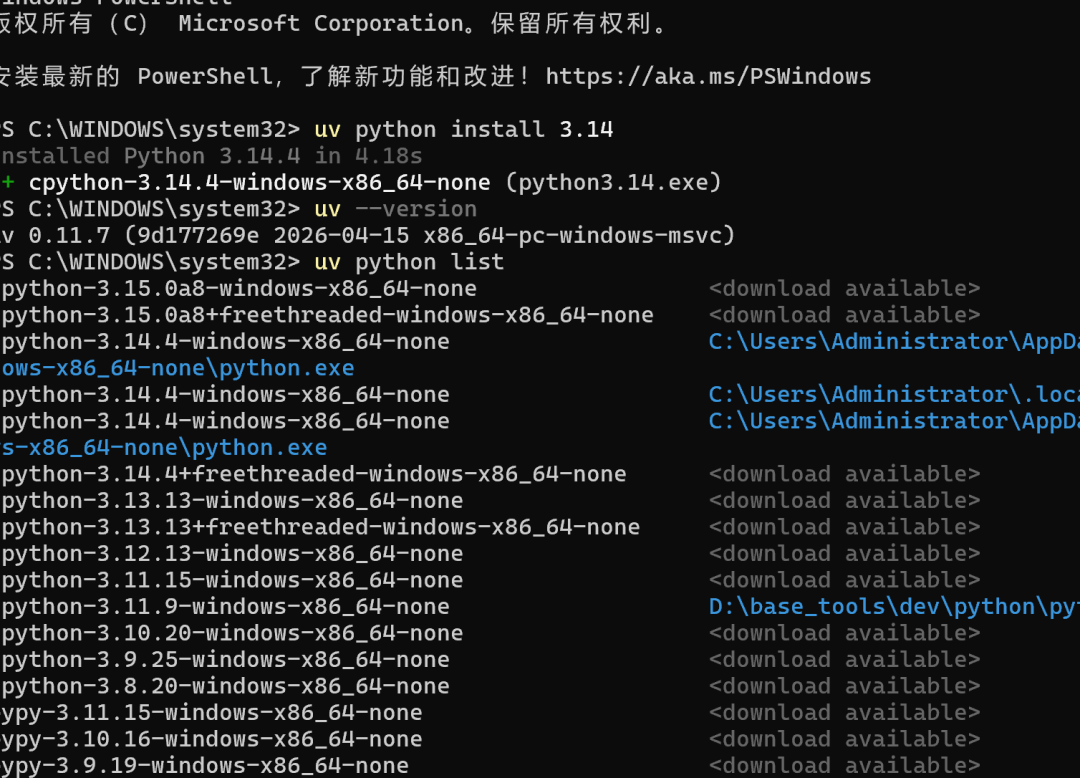Click the cpython-3.15.0a8+freethreaded entry

point(326,315)
